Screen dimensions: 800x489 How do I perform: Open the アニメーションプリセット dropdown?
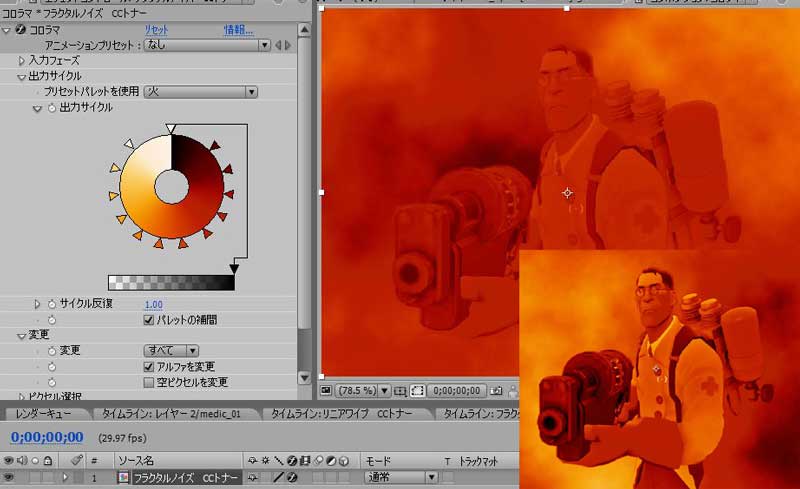(x=207, y=45)
